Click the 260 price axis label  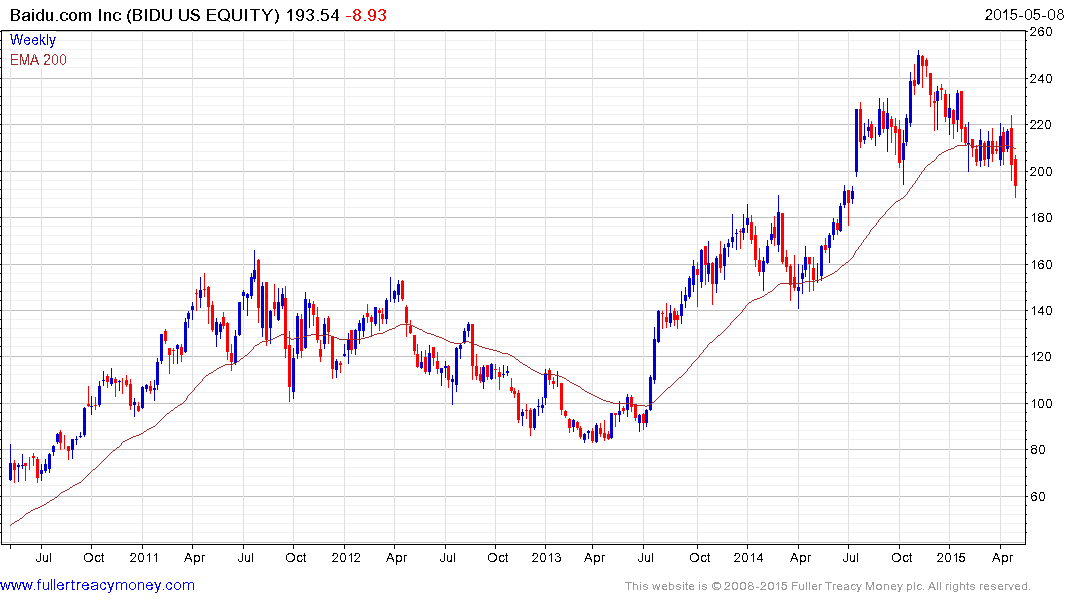click(x=1041, y=32)
